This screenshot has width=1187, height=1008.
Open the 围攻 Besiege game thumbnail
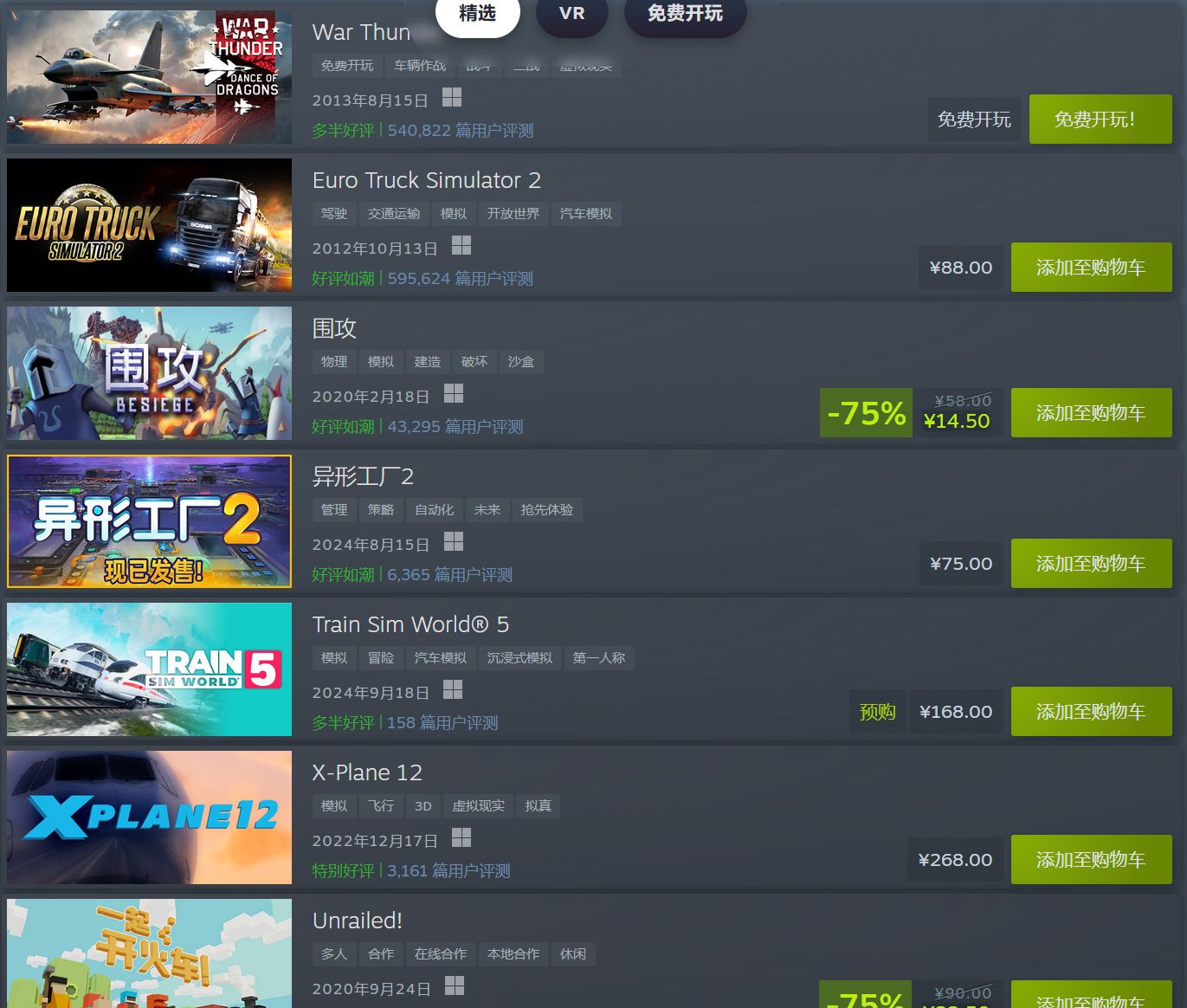tap(150, 373)
